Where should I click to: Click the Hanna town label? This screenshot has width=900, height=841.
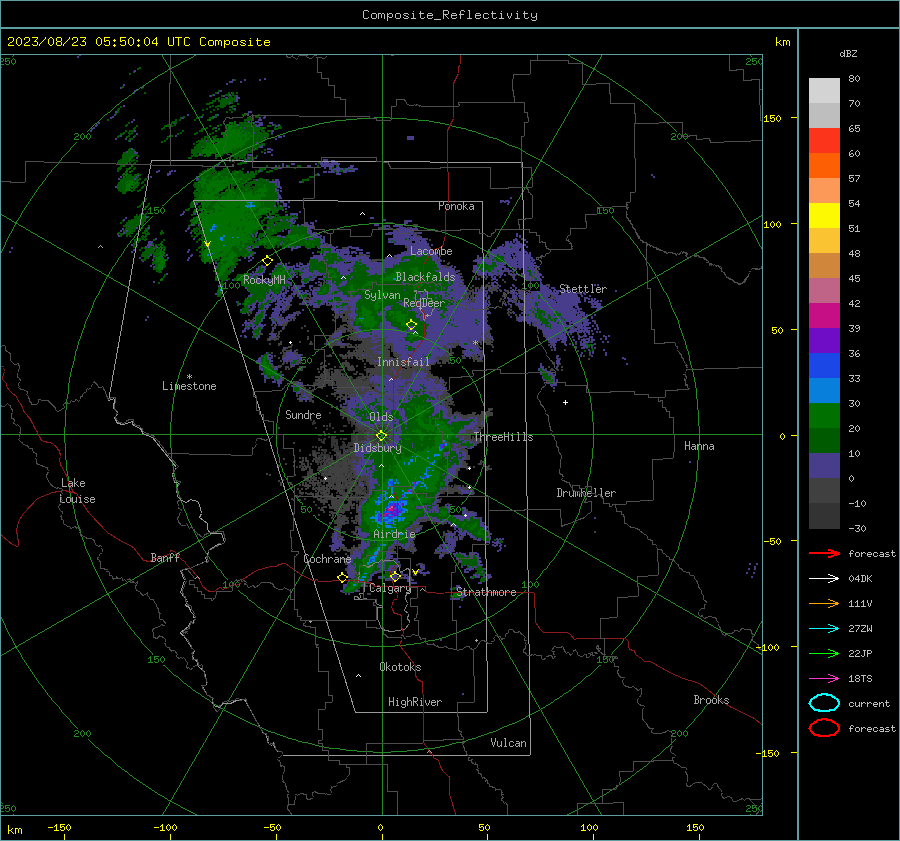tap(699, 446)
